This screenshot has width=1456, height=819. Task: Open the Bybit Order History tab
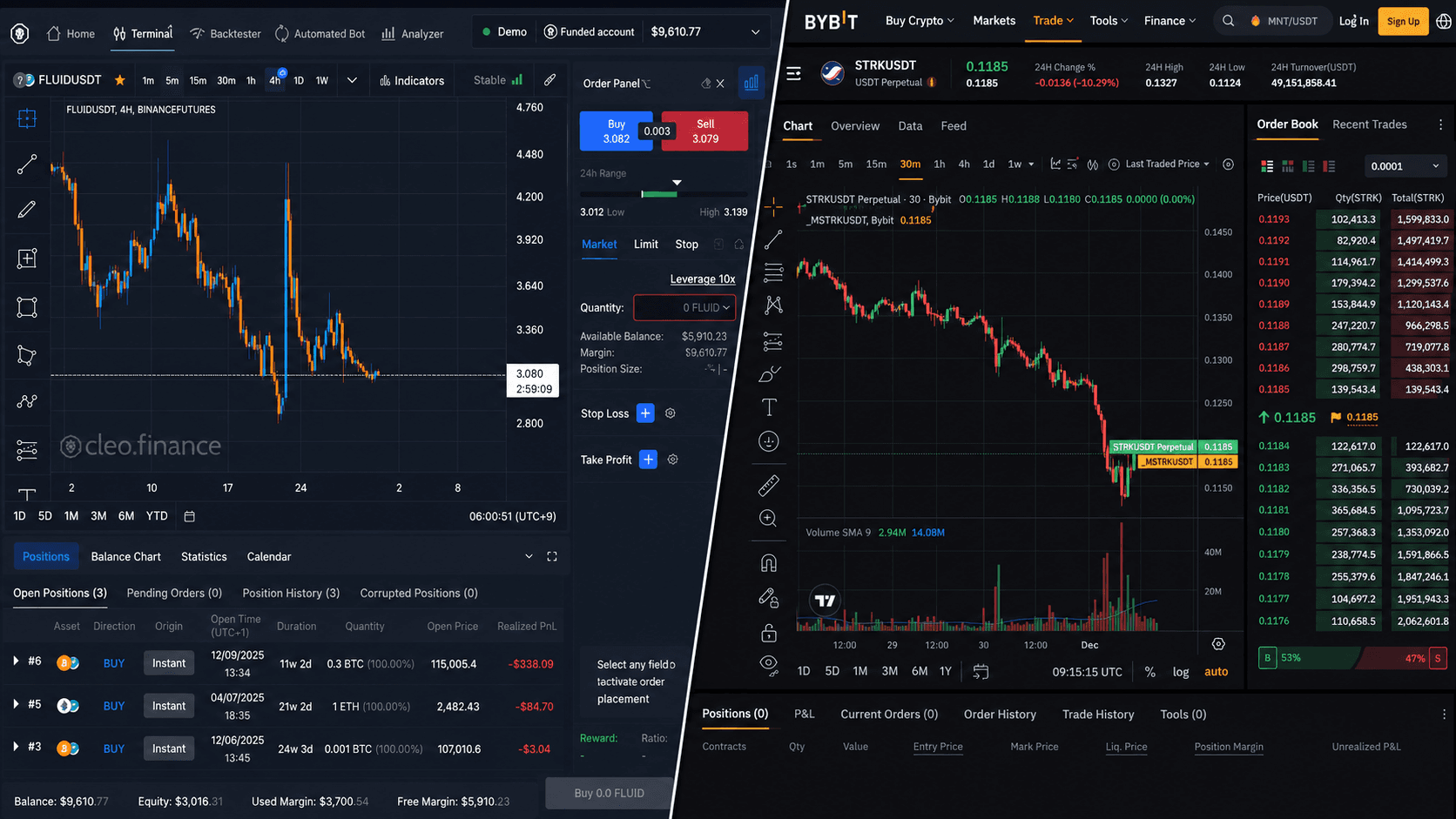pos(1000,715)
